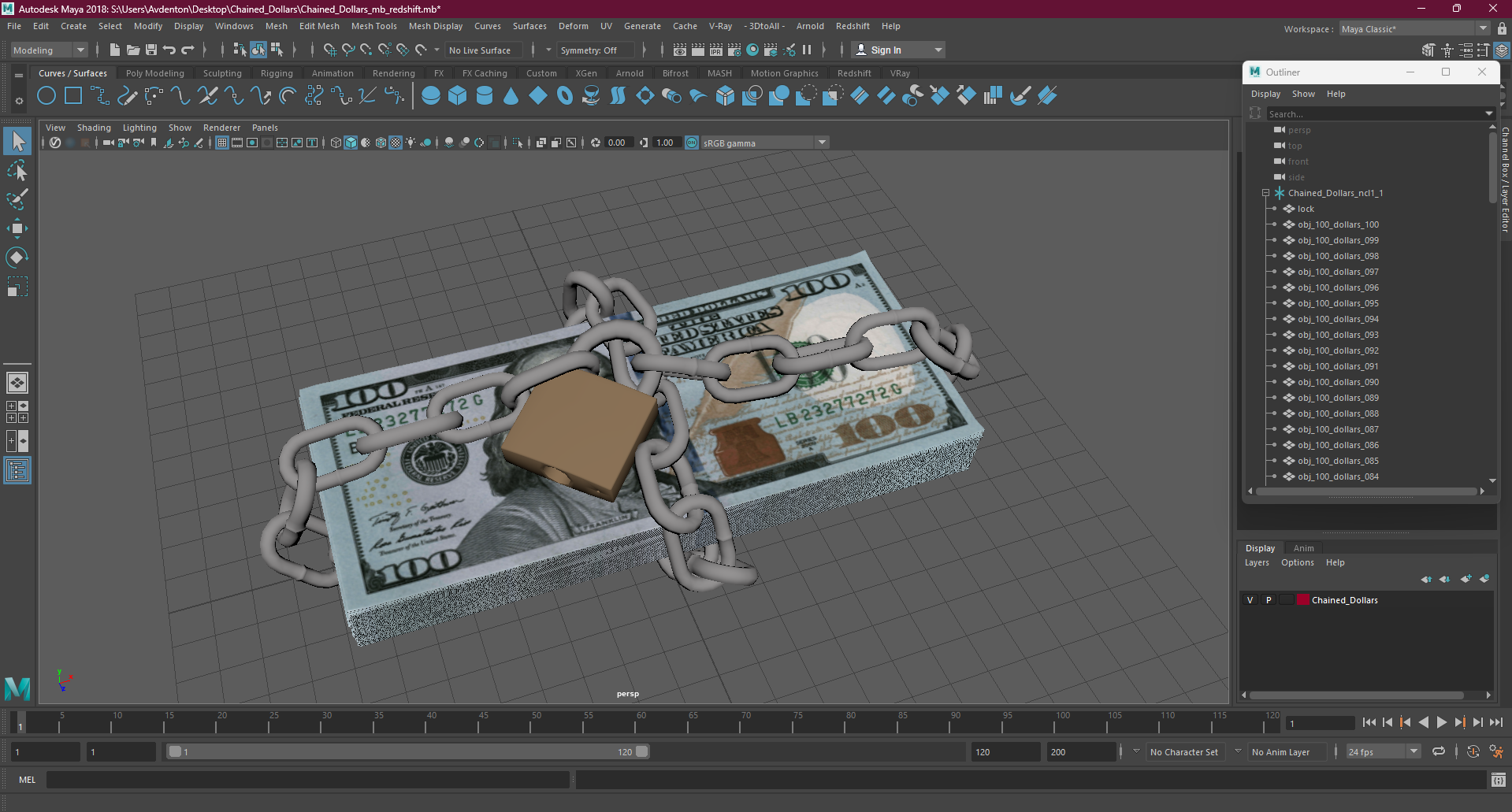Viewport: 1512px width, 812px height.
Task: Open the Deform menu
Action: pyautogui.click(x=573, y=26)
